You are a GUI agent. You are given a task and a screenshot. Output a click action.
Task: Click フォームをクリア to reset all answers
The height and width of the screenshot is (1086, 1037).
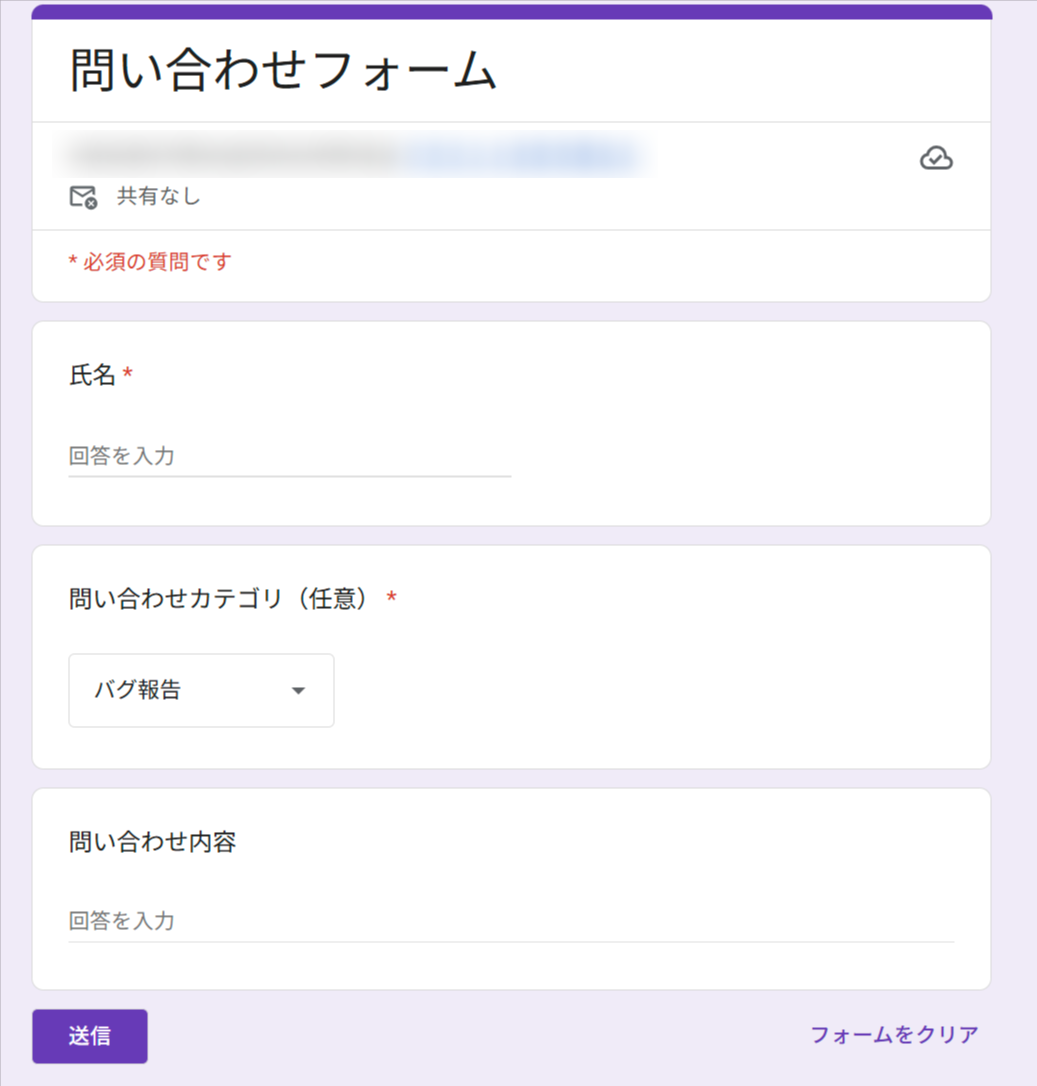(x=893, y=1036)
